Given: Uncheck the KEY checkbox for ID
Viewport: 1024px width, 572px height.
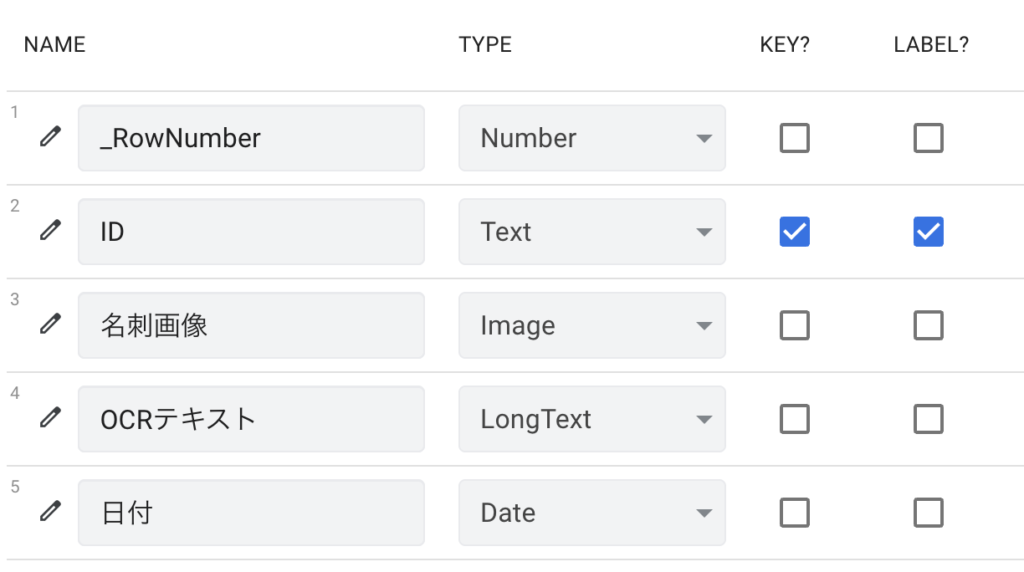Looking at the screenshot, I should (794, 232).
